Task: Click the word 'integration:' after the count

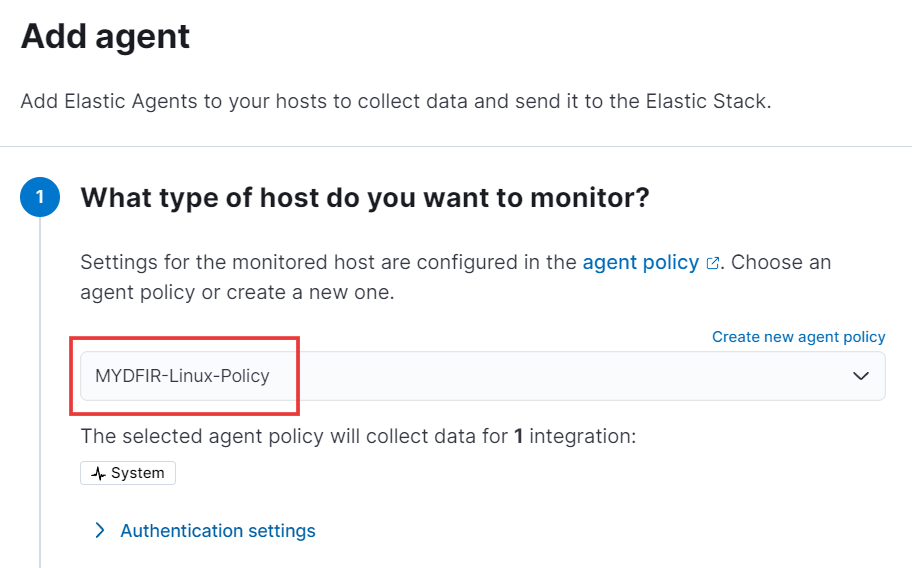Action: 583,437
